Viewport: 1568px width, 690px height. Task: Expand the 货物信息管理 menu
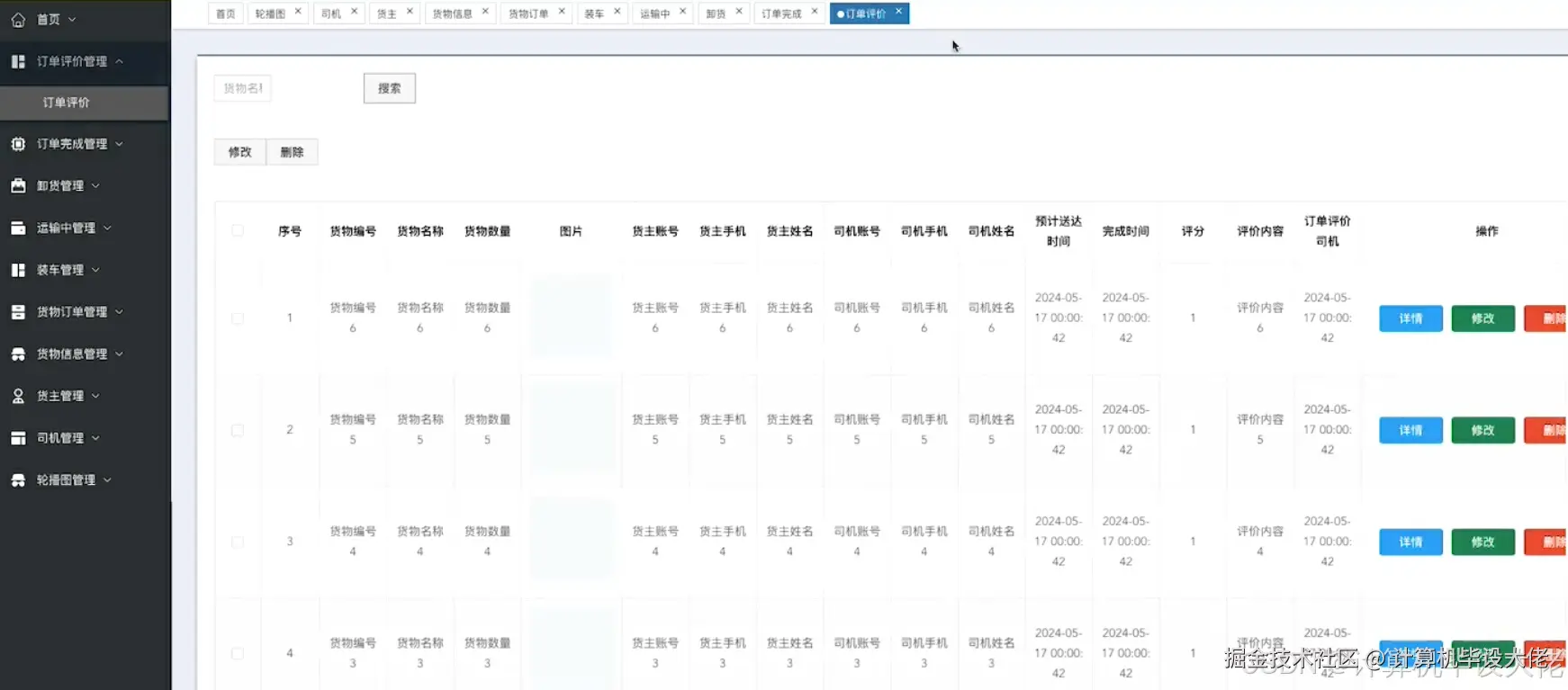tap(119, 354)
